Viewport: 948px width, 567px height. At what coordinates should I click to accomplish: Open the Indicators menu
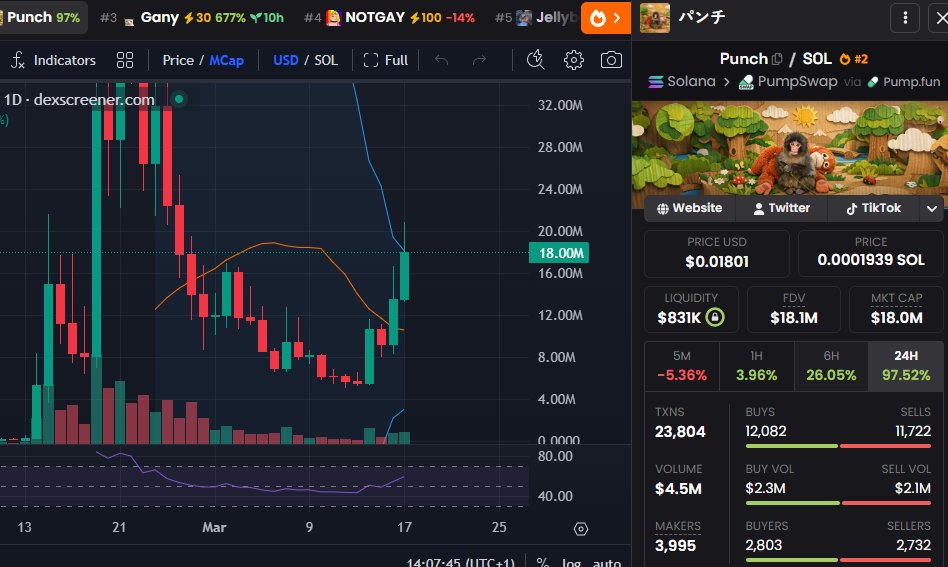point(53,60)
